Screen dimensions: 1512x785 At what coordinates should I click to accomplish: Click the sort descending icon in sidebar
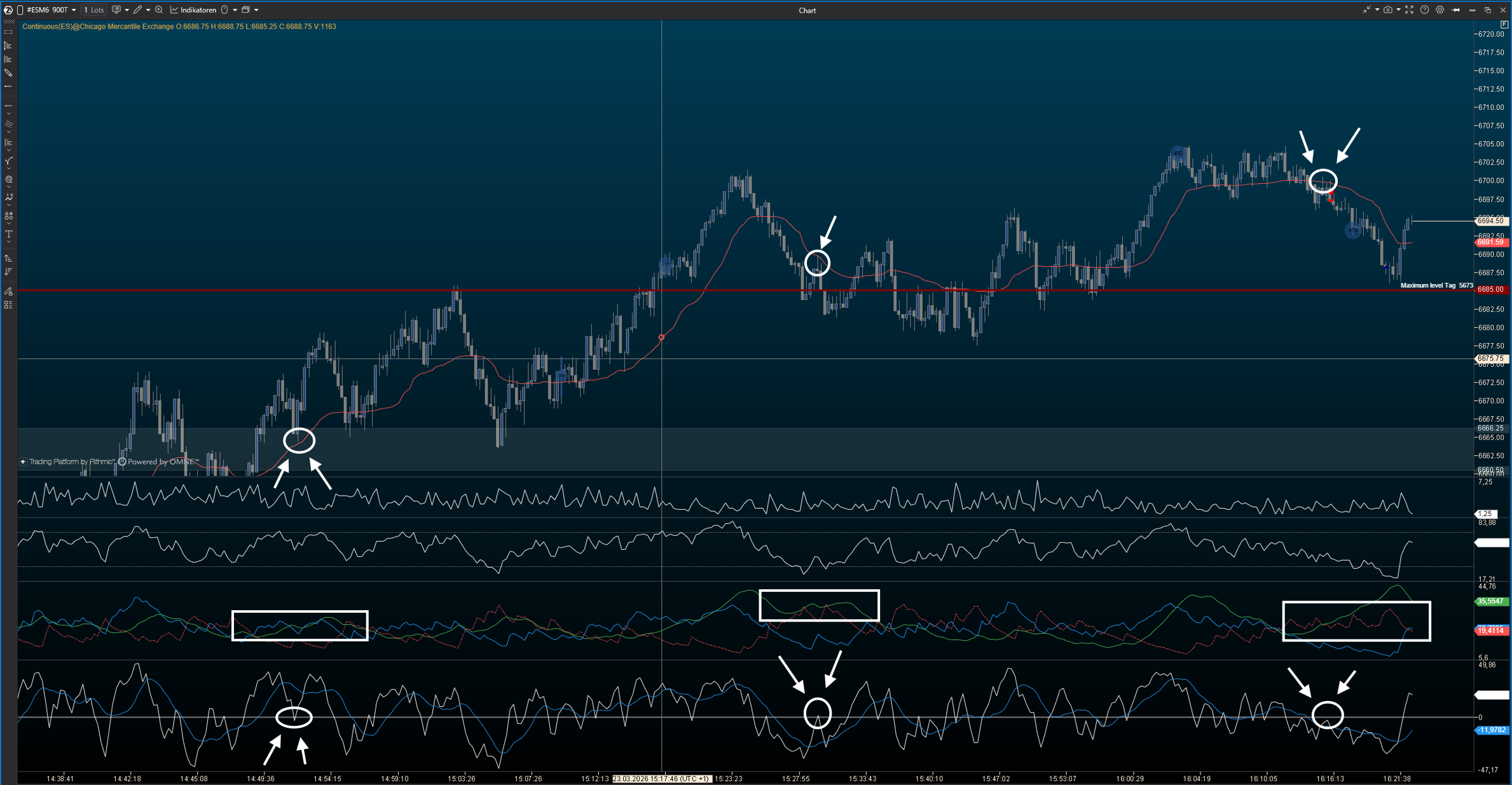(8, 272)
